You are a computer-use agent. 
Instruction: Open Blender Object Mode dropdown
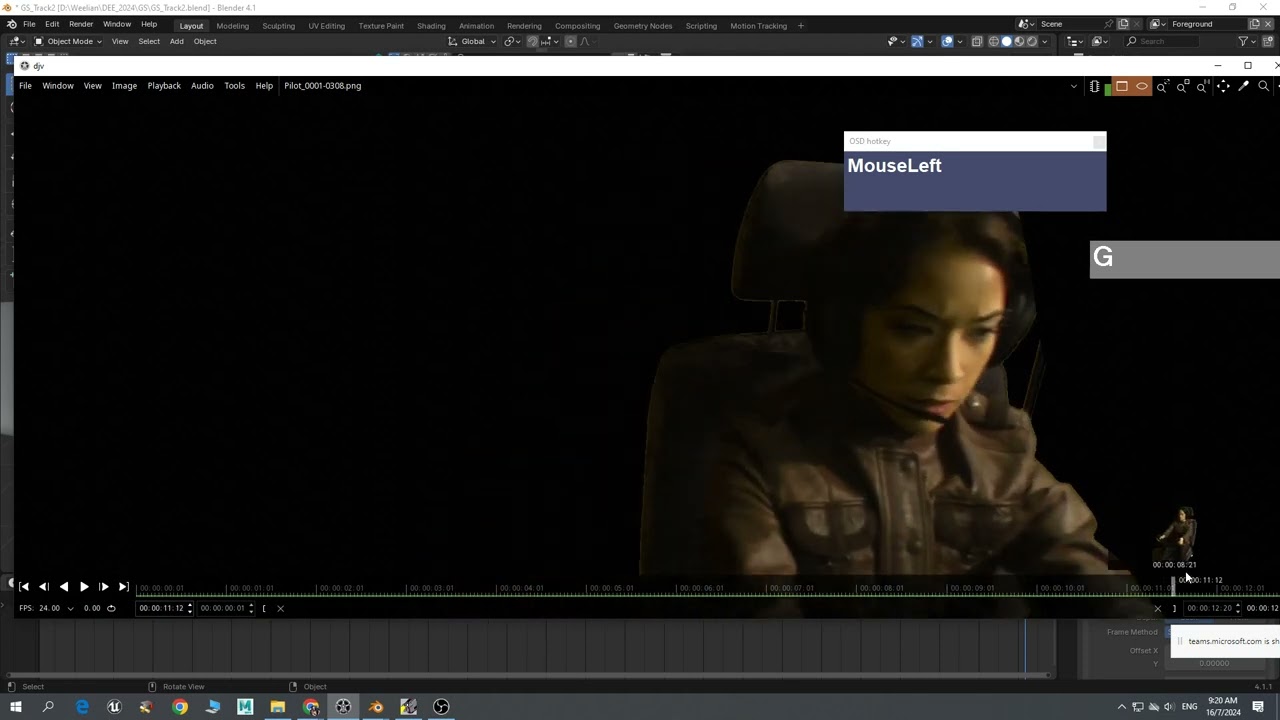(x=68, y=41)
